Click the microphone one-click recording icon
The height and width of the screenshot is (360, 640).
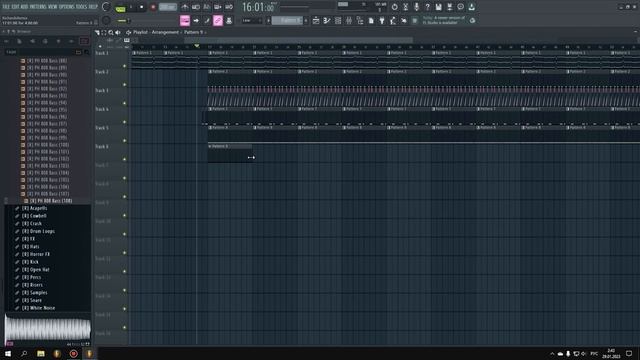pos(416,7)
